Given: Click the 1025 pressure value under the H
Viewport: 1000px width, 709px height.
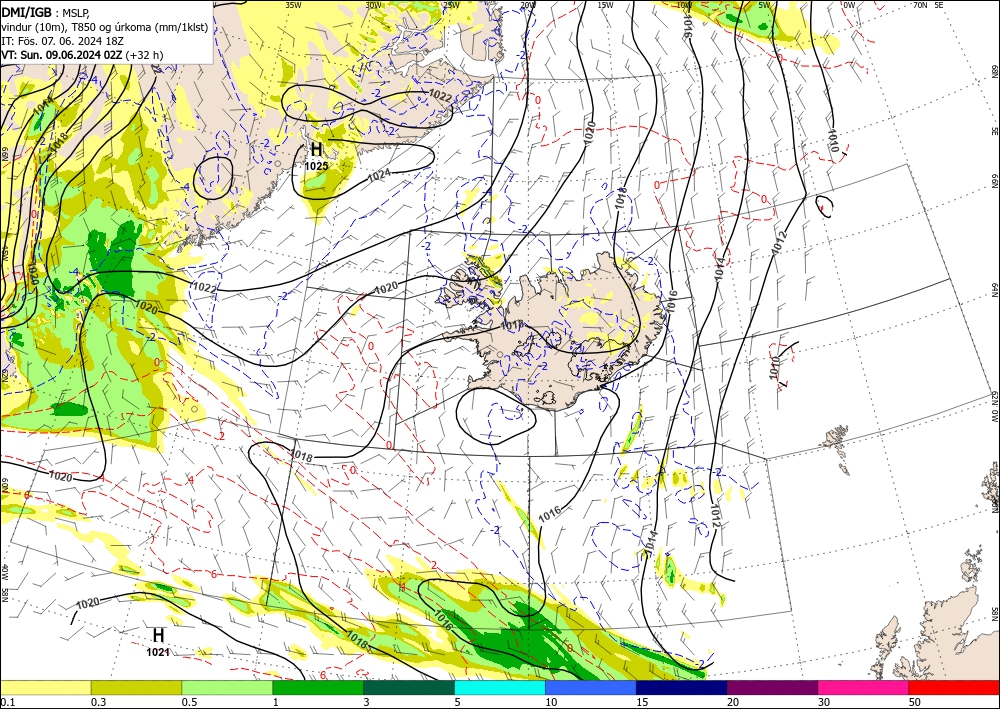Looking at the screenshot, I should pos(316,166).
